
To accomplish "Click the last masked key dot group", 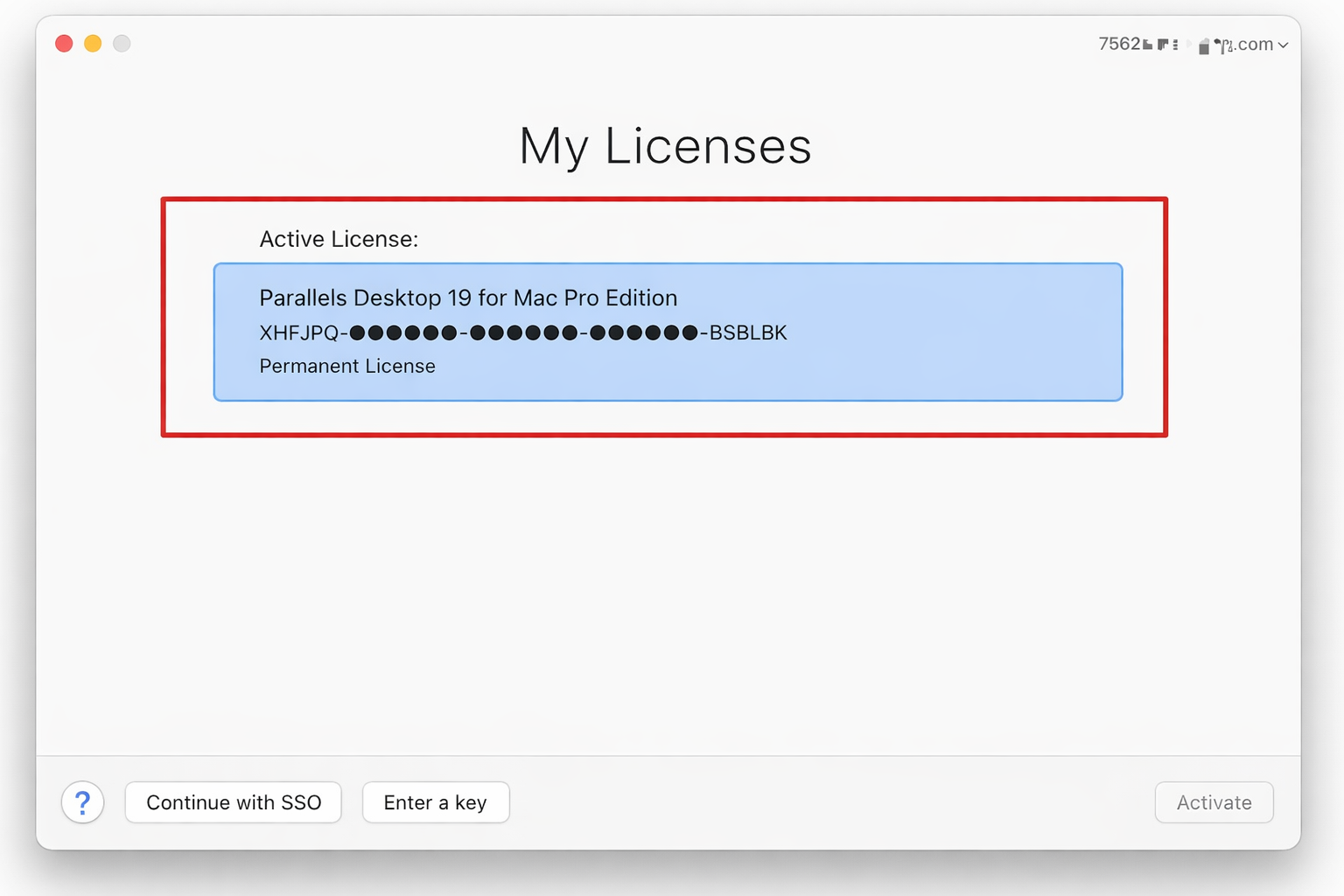I will pyautogui.click(x=644, y=333).
